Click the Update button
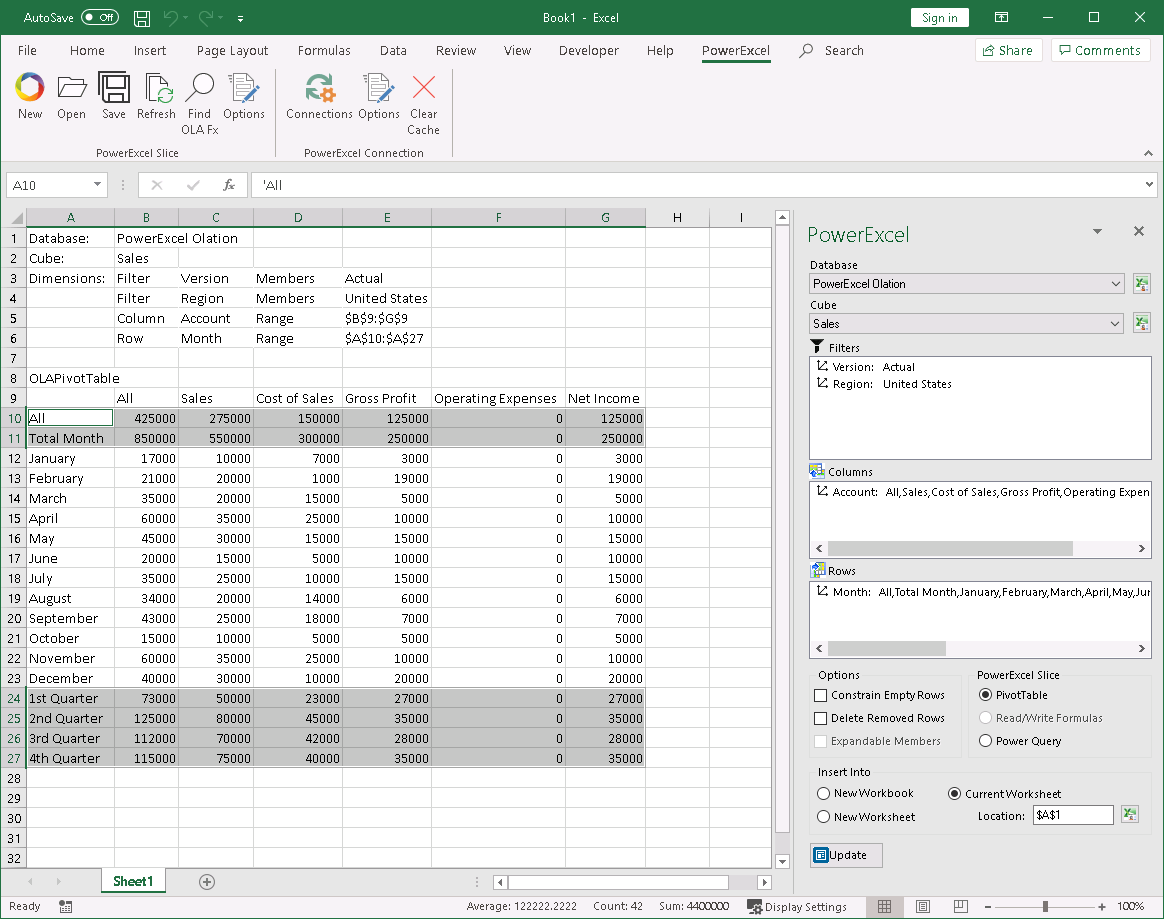Screen dimensions: 1164x919 click(846, 855)
